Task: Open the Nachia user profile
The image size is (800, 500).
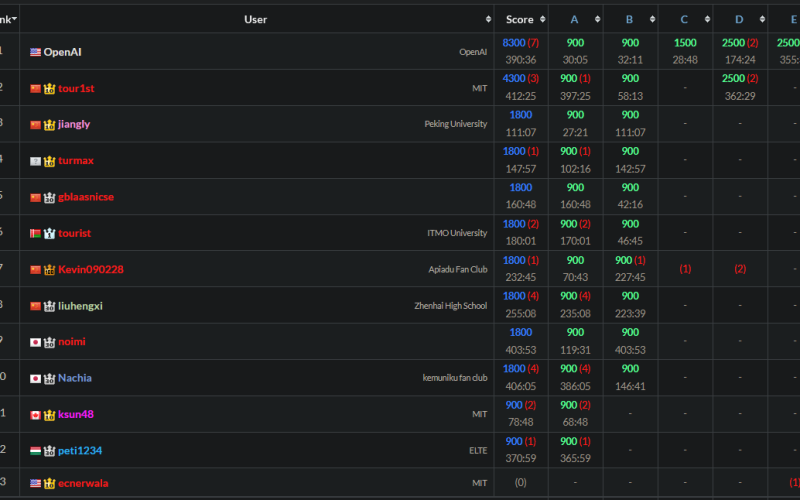Action: [75, 378]
